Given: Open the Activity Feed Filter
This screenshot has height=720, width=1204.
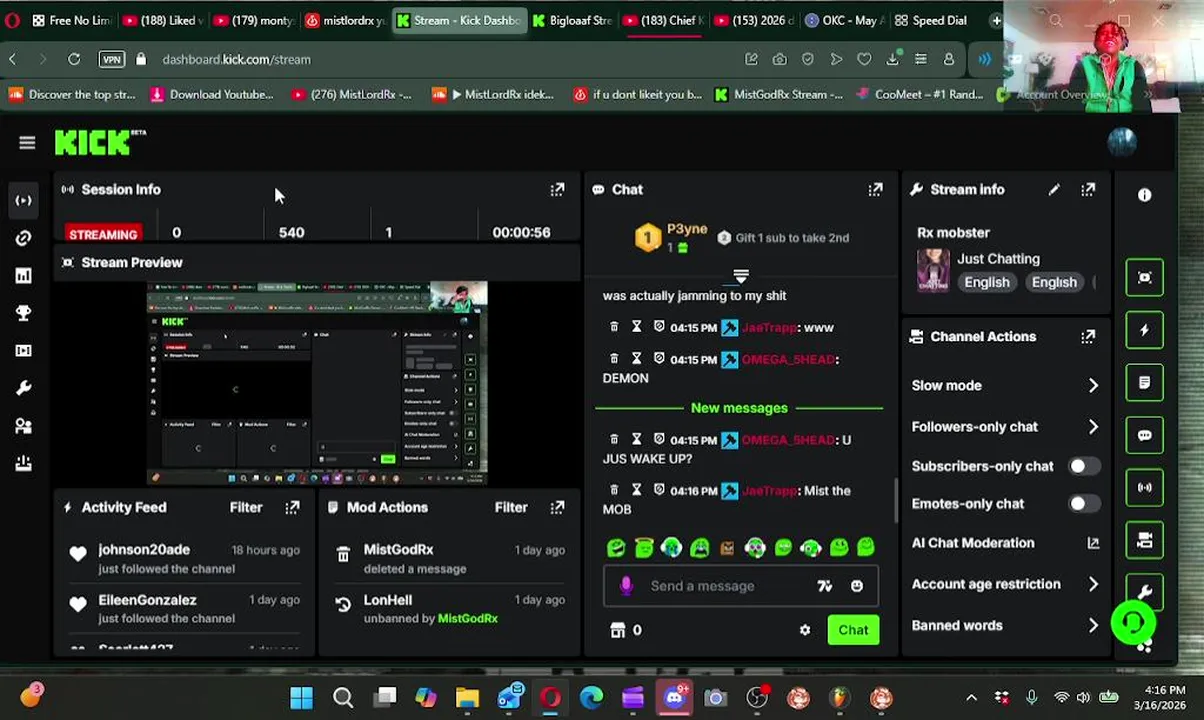Looking at the screenshot, I should [246, 507].
